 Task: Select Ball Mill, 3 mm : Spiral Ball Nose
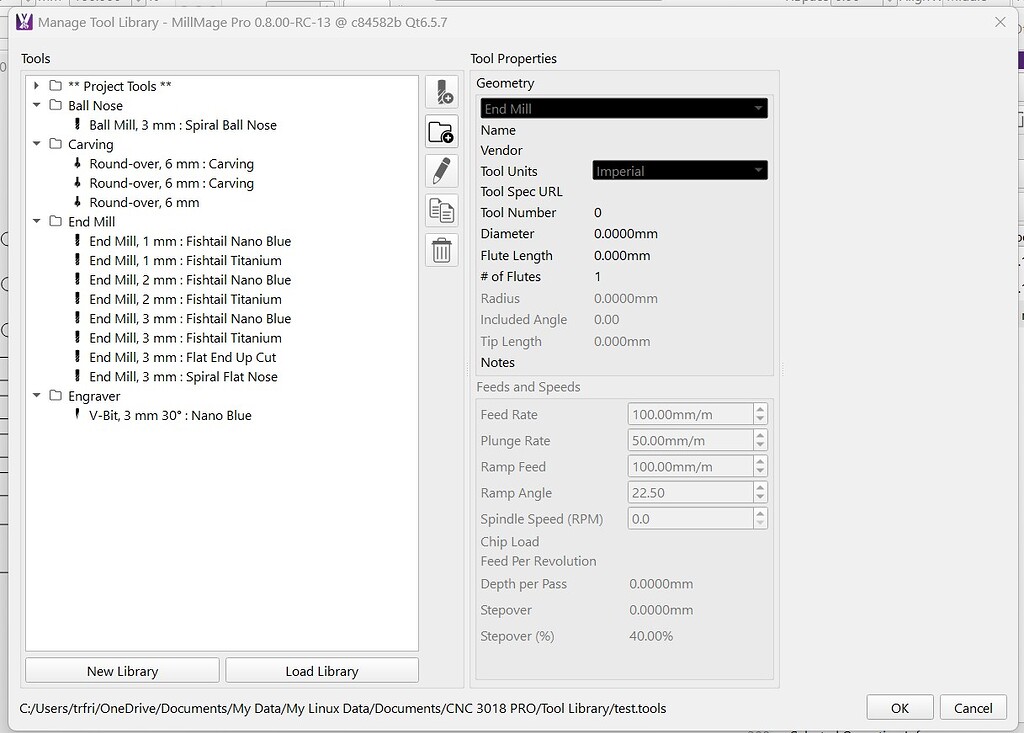click(183, 125)
